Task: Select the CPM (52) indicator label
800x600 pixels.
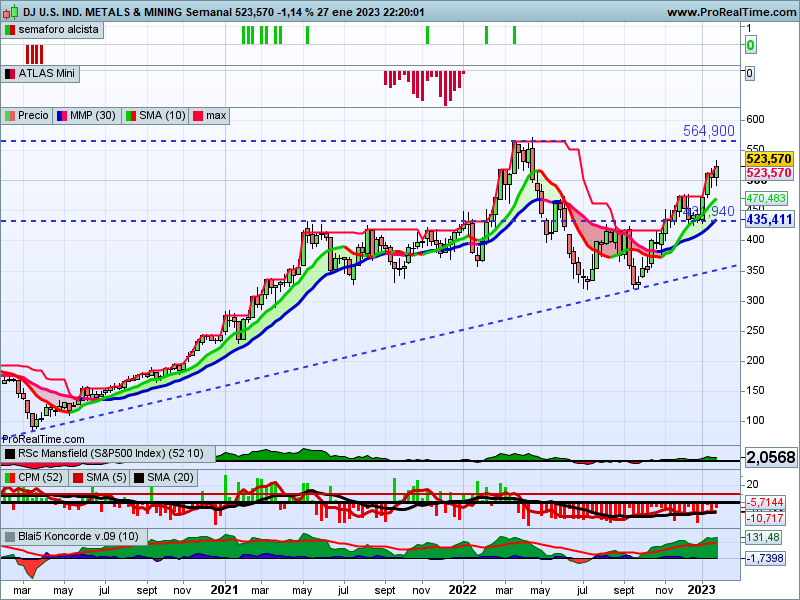Action: (40, 478)
